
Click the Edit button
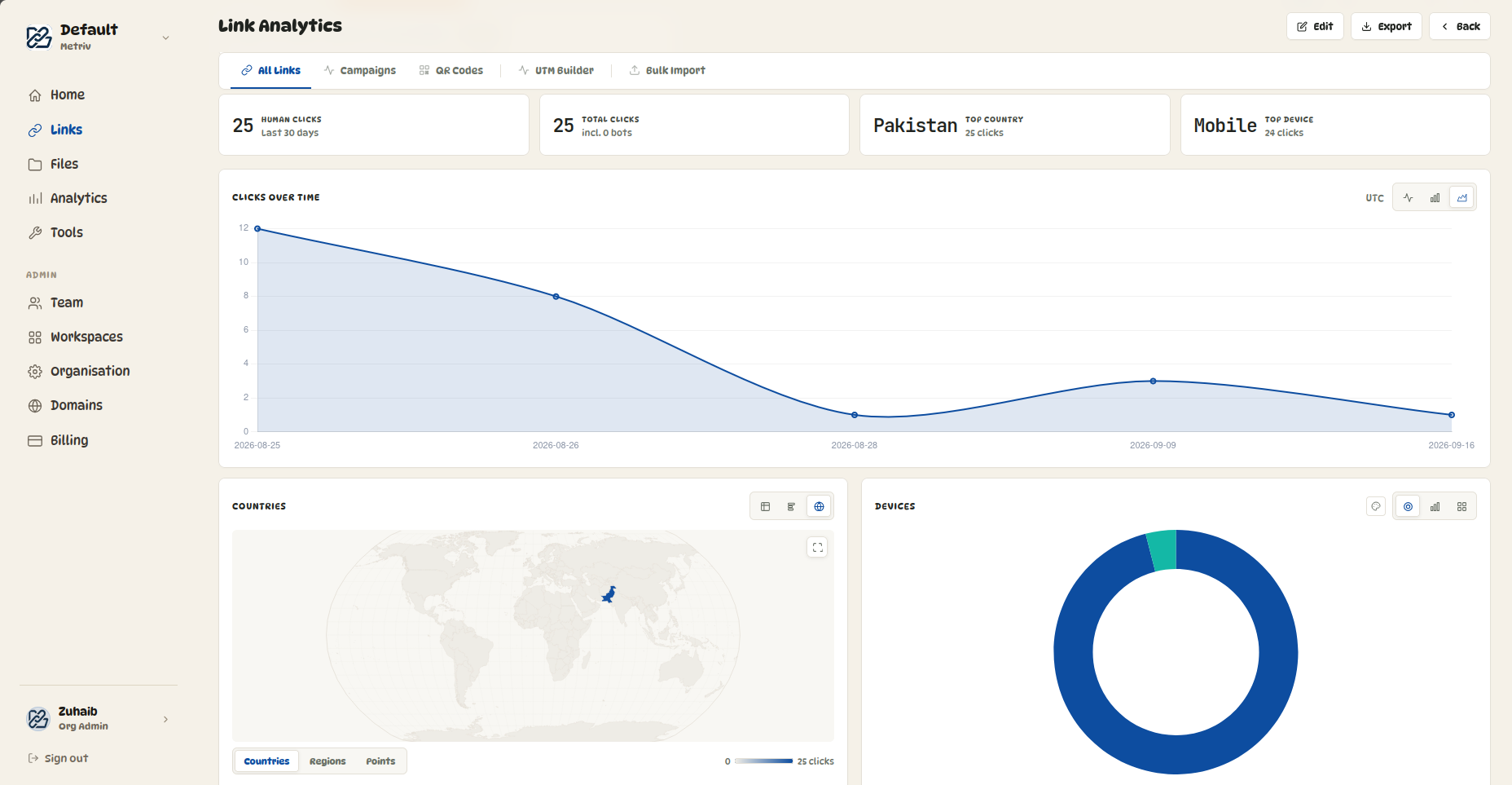coord(1315,26)
